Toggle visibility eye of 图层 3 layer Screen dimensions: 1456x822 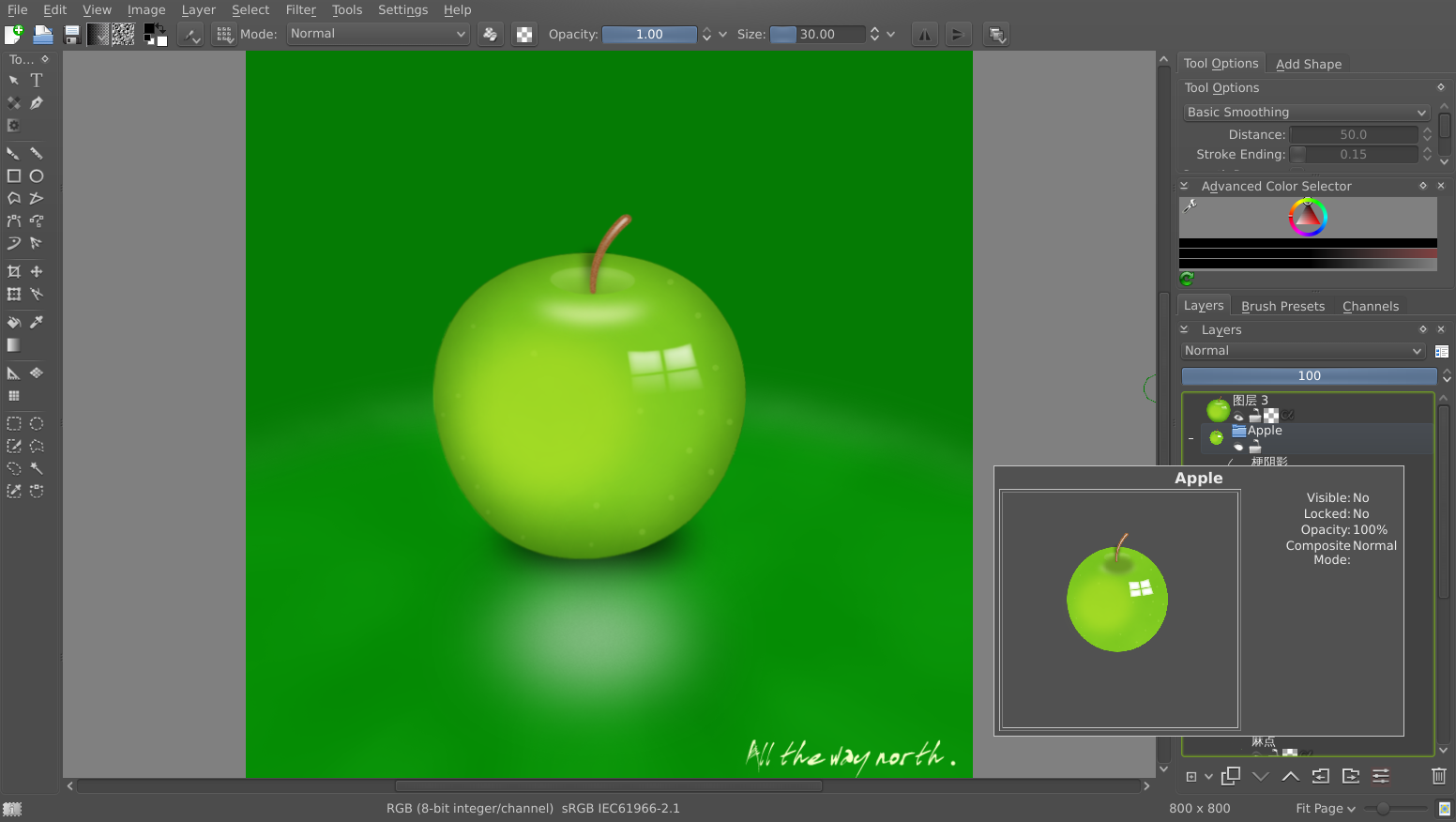click(x=1238, y=417)
